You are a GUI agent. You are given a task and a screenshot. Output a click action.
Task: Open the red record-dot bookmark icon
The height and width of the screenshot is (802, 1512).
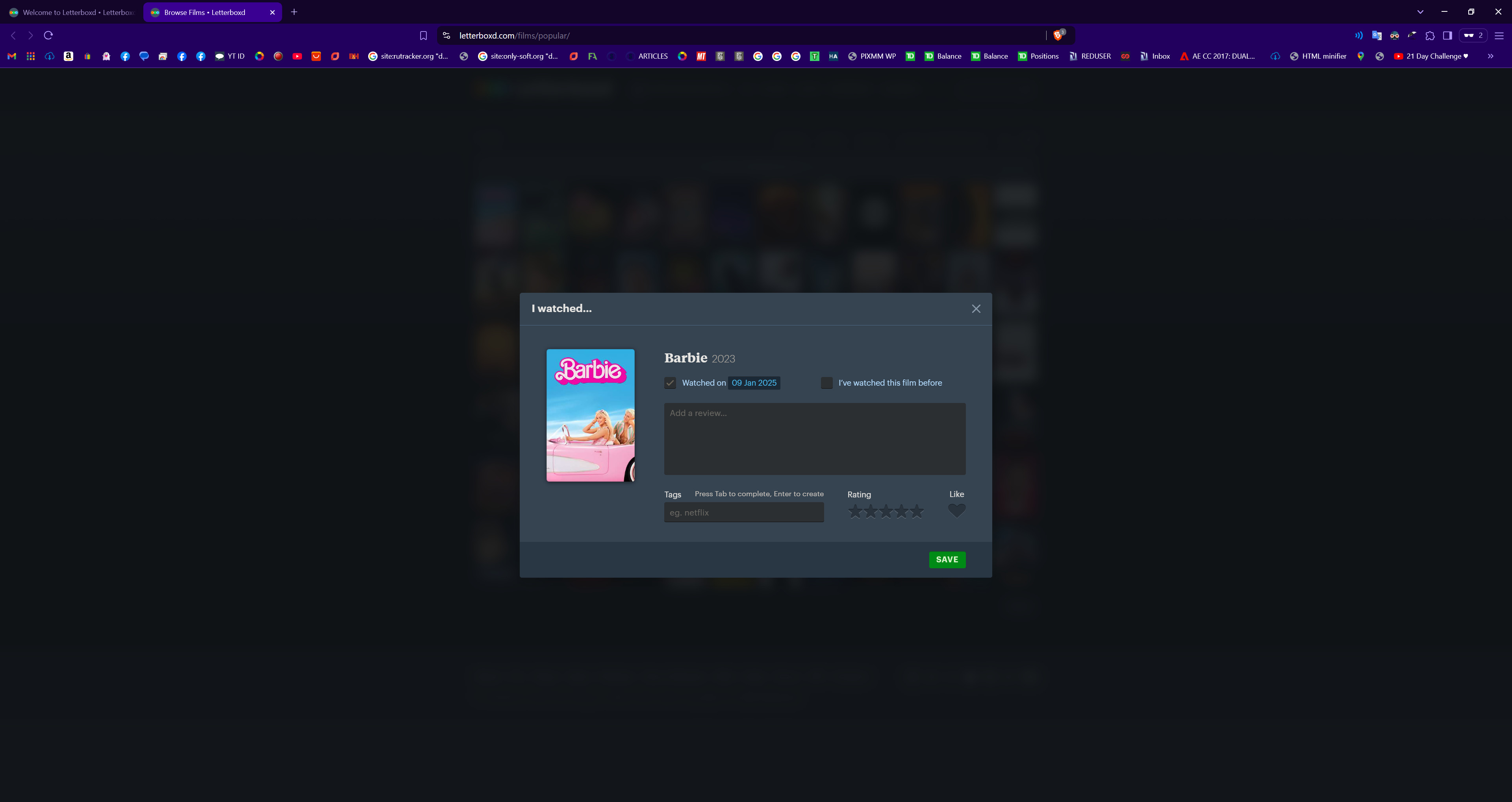[278, 56]
